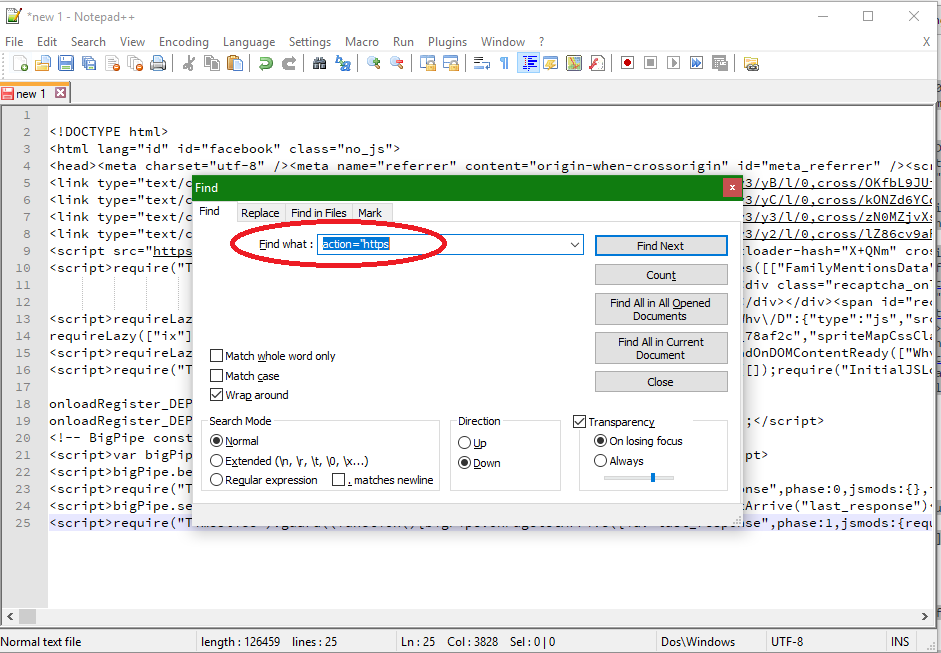Uncheck the Wrap around checkbox
The image size is (941, 653).
click(216, 395)
